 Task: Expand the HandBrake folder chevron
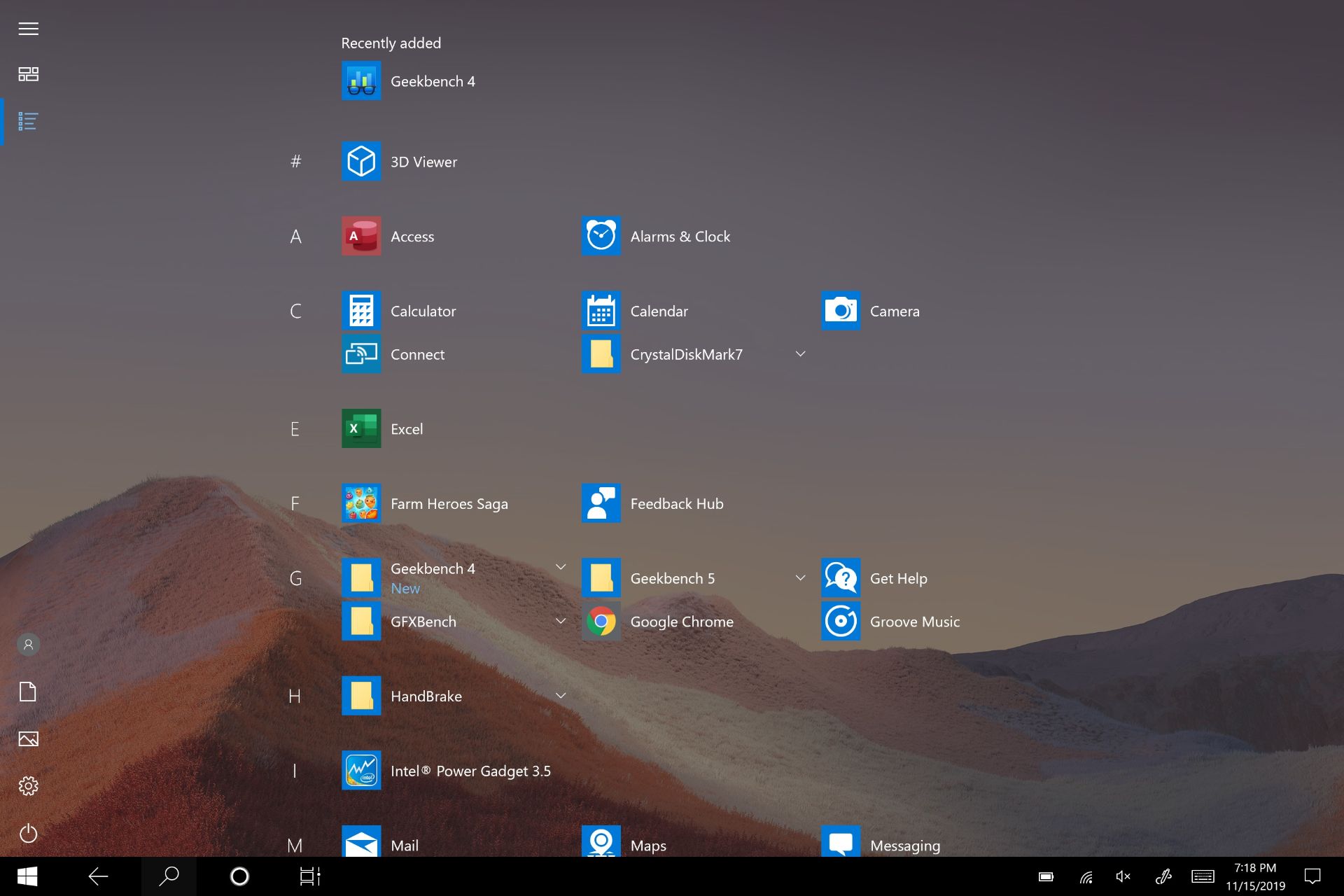[x=561, y=696]
